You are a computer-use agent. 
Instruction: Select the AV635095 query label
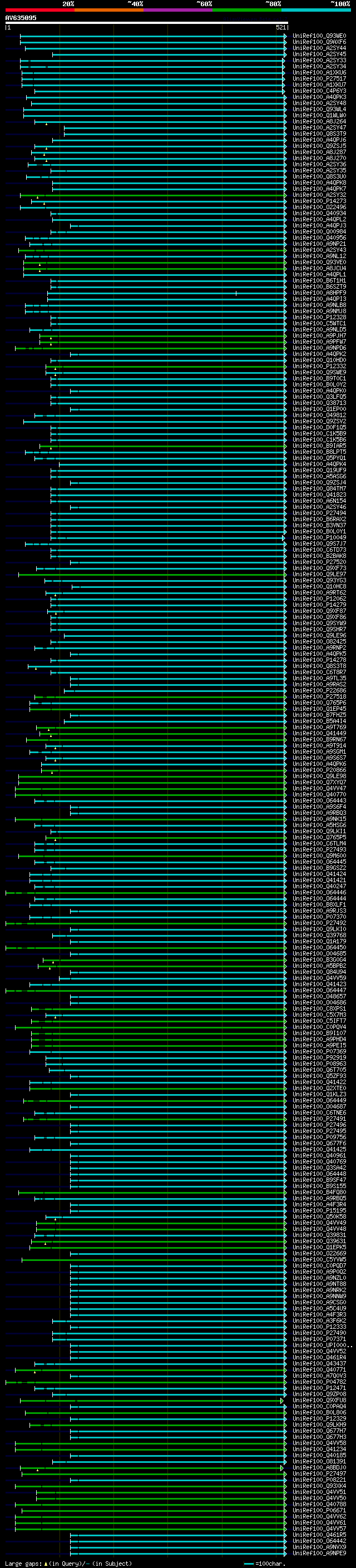pyautogui.click(x=21, y=18)
